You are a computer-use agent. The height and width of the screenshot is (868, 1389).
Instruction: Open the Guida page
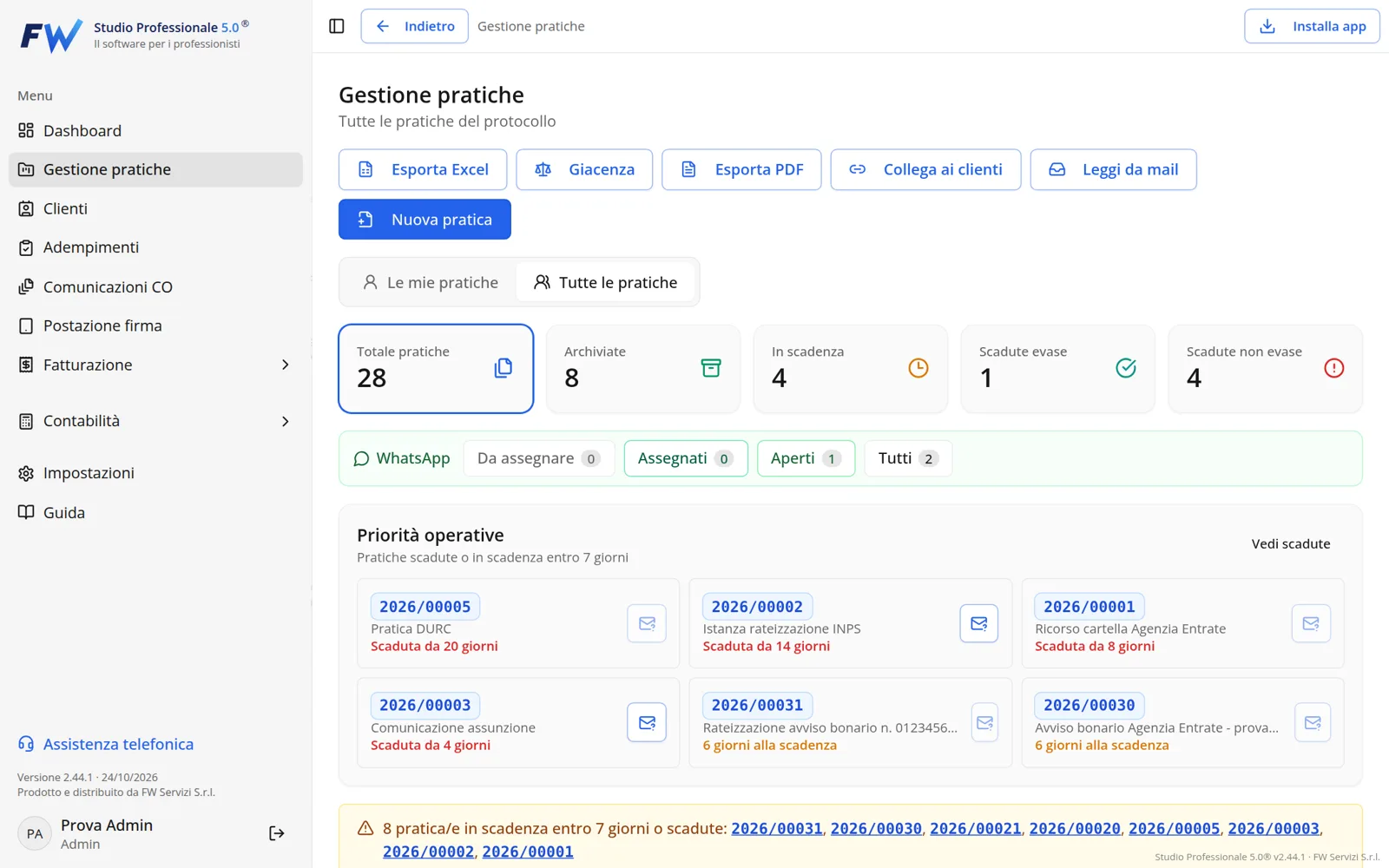(155, 512)
